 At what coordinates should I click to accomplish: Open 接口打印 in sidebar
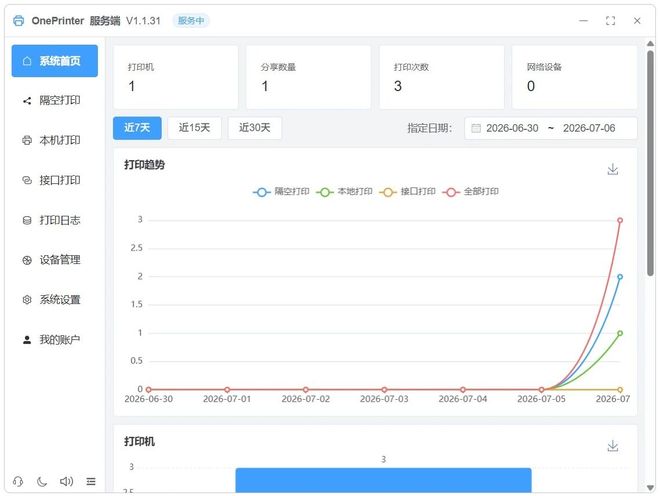(55, 180)
